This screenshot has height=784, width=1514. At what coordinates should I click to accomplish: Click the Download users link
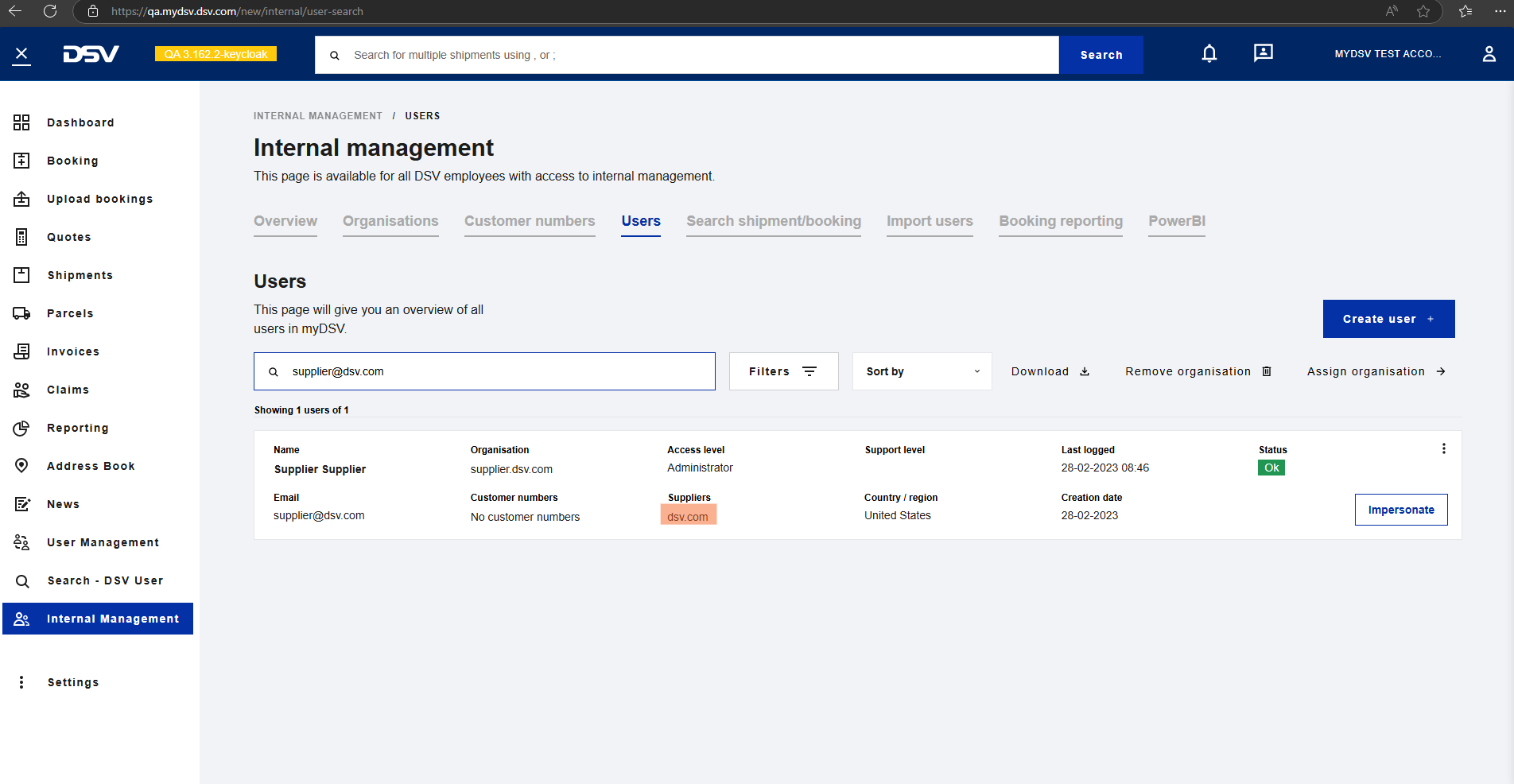(1050, 371)
